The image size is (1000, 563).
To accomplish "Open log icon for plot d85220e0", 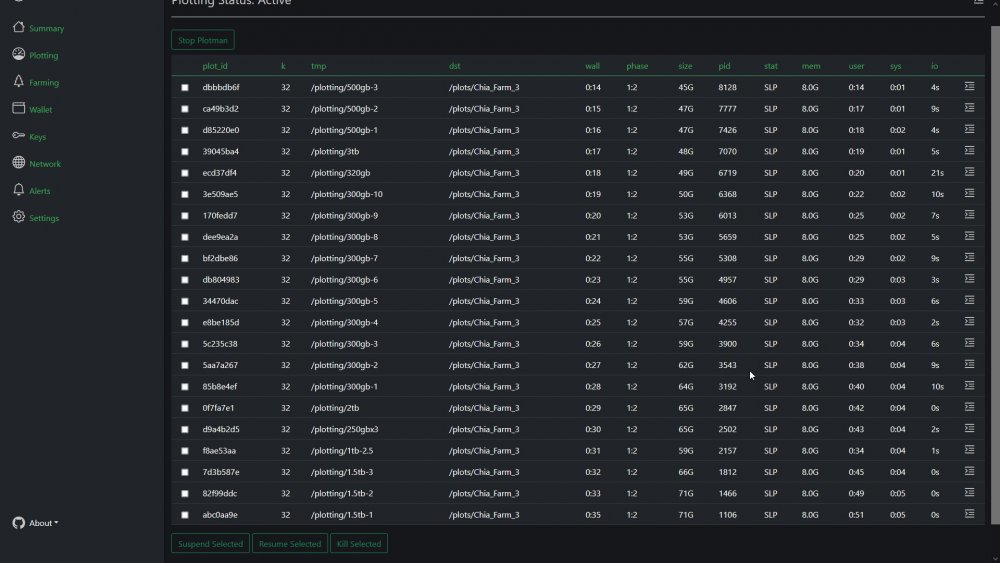I will 969,129.
